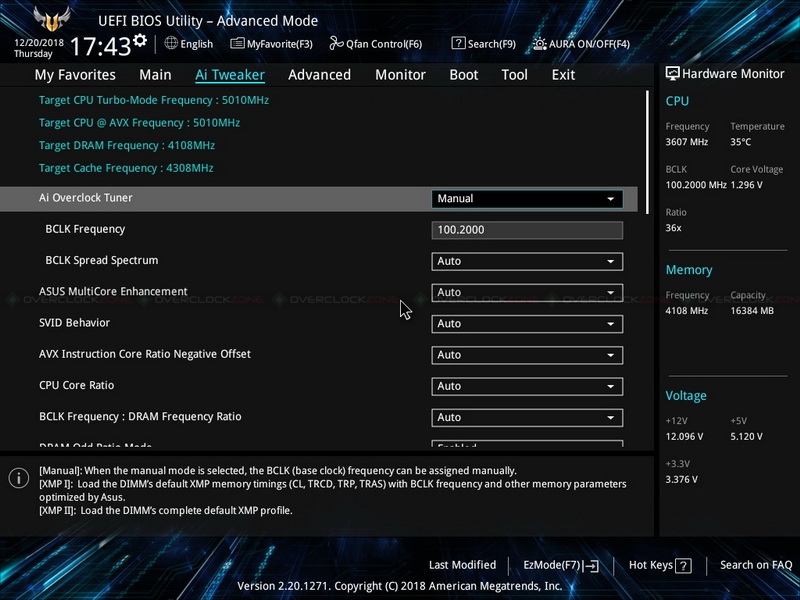Click Target Cache Frequency : 4308MHz text
This screenshot has width=800, height=600.
pos(126,168)
